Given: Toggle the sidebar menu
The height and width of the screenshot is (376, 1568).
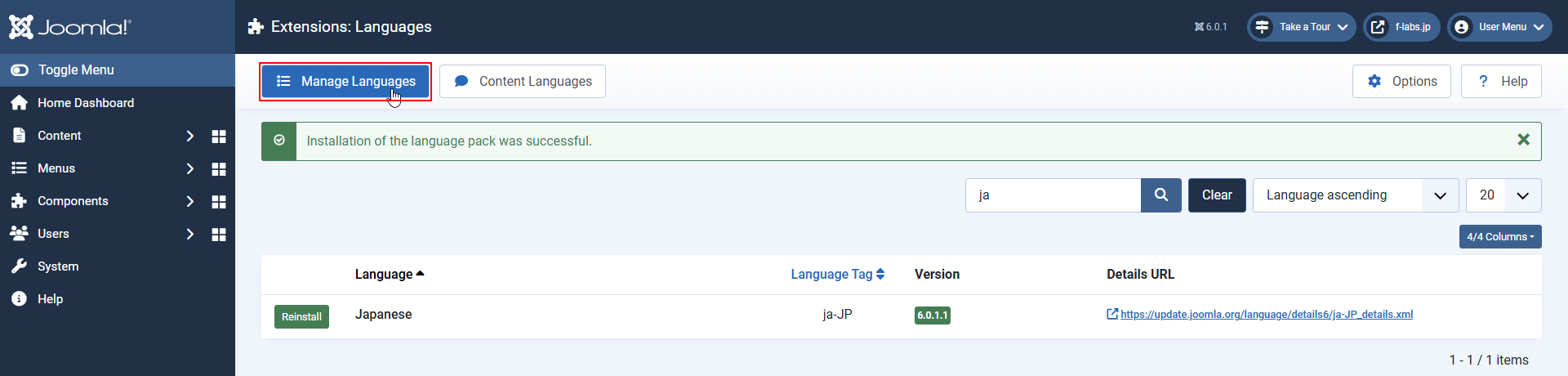Looking at the screenshot, I should click(118, 70).
